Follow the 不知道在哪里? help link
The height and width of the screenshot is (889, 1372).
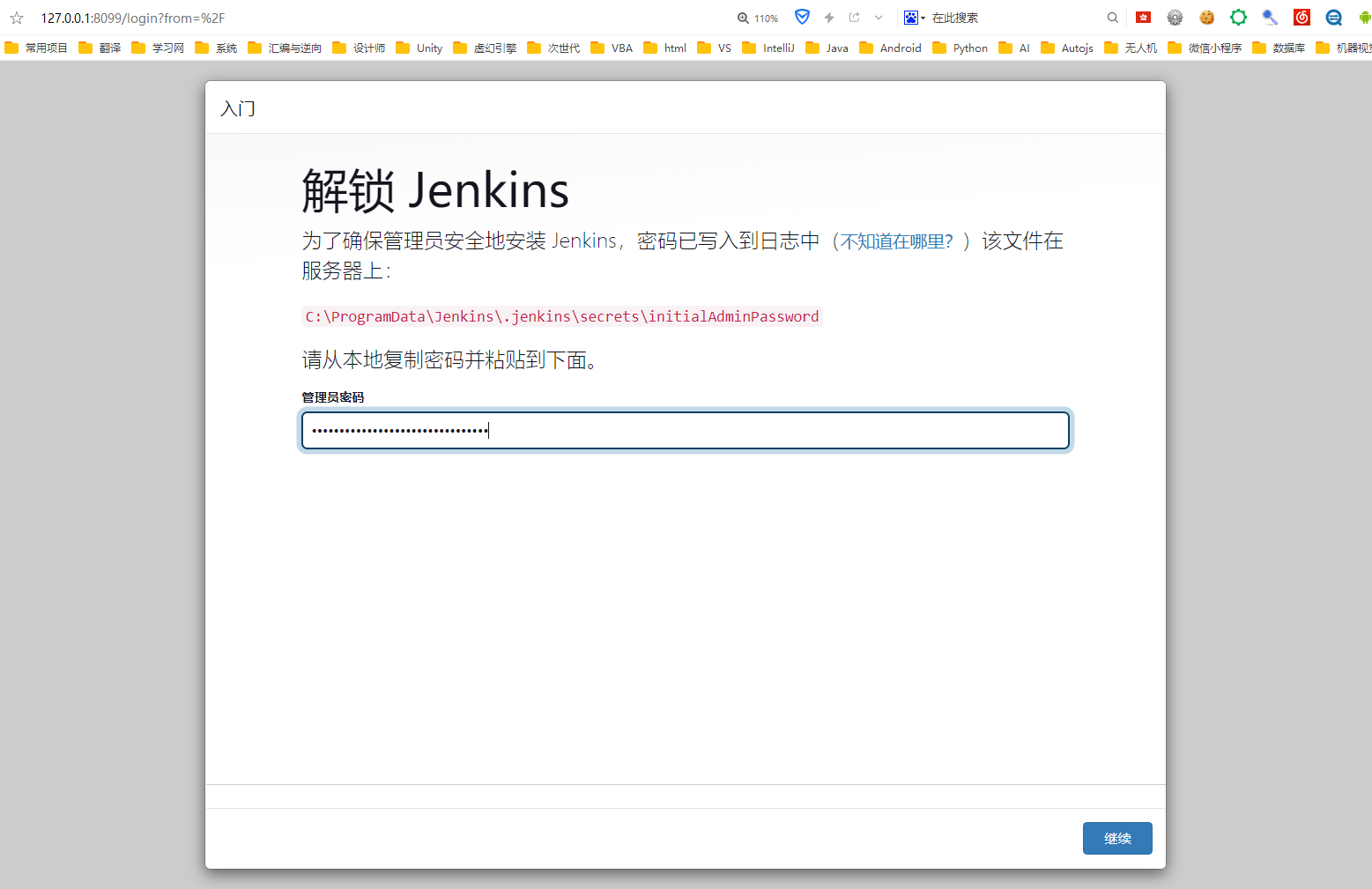click(x=897, y=241)
